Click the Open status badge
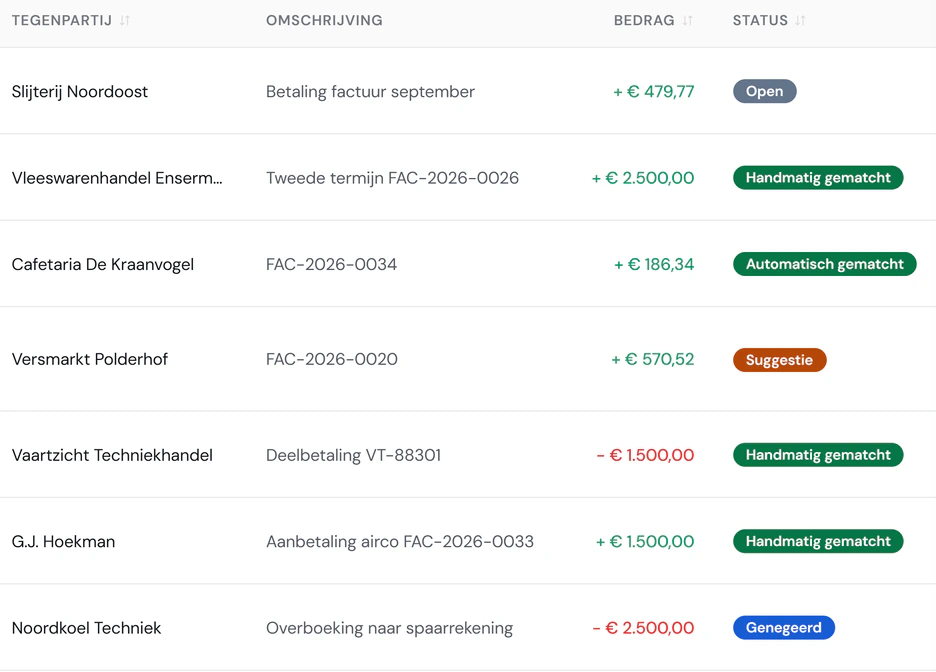This screenshot has height=672, width=936. click(765, 91)
